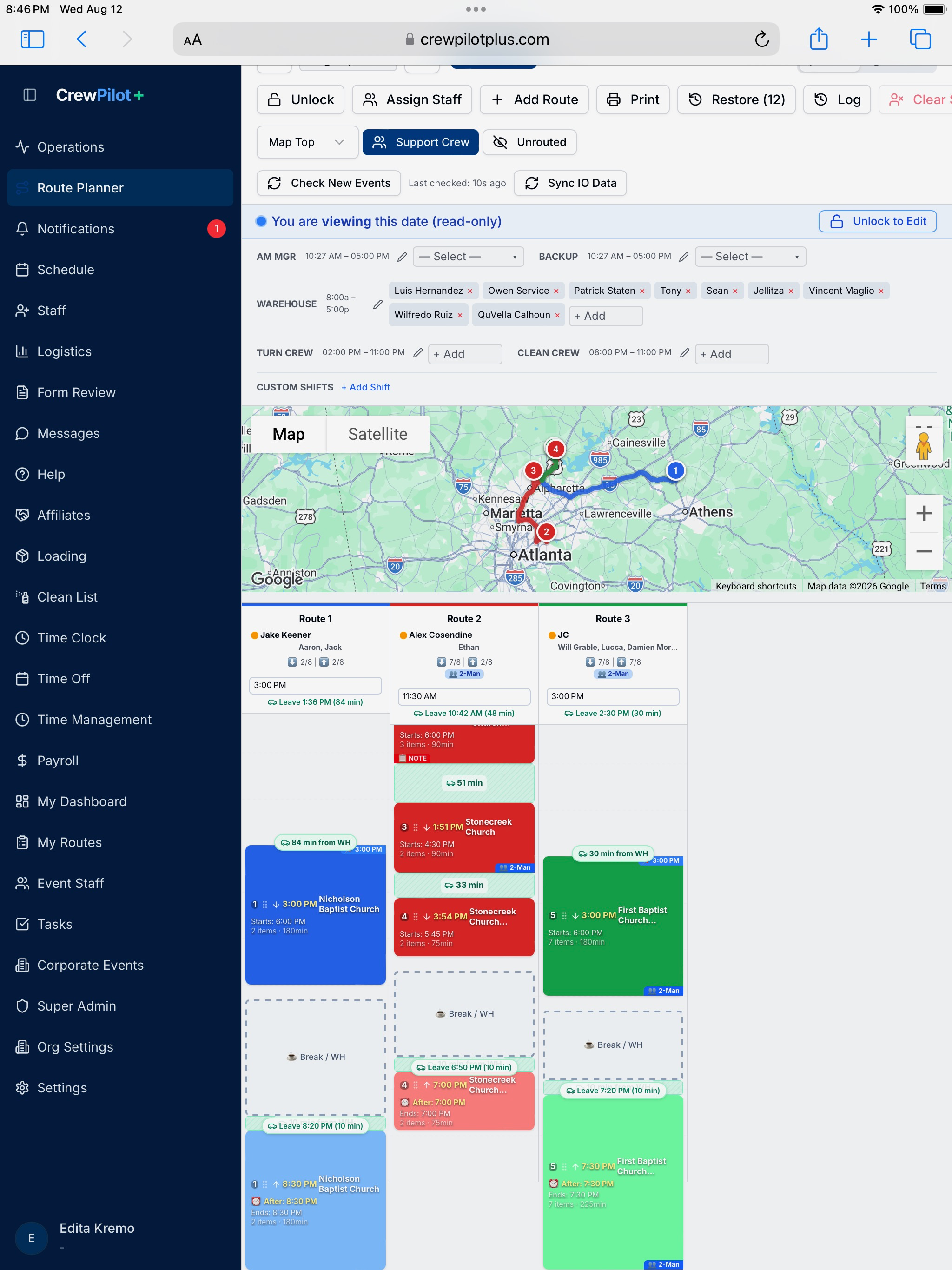The height and width of the screenshot is (1270, 952).
Task: Open the Map Top position dropdown
Action: point(307,142)
